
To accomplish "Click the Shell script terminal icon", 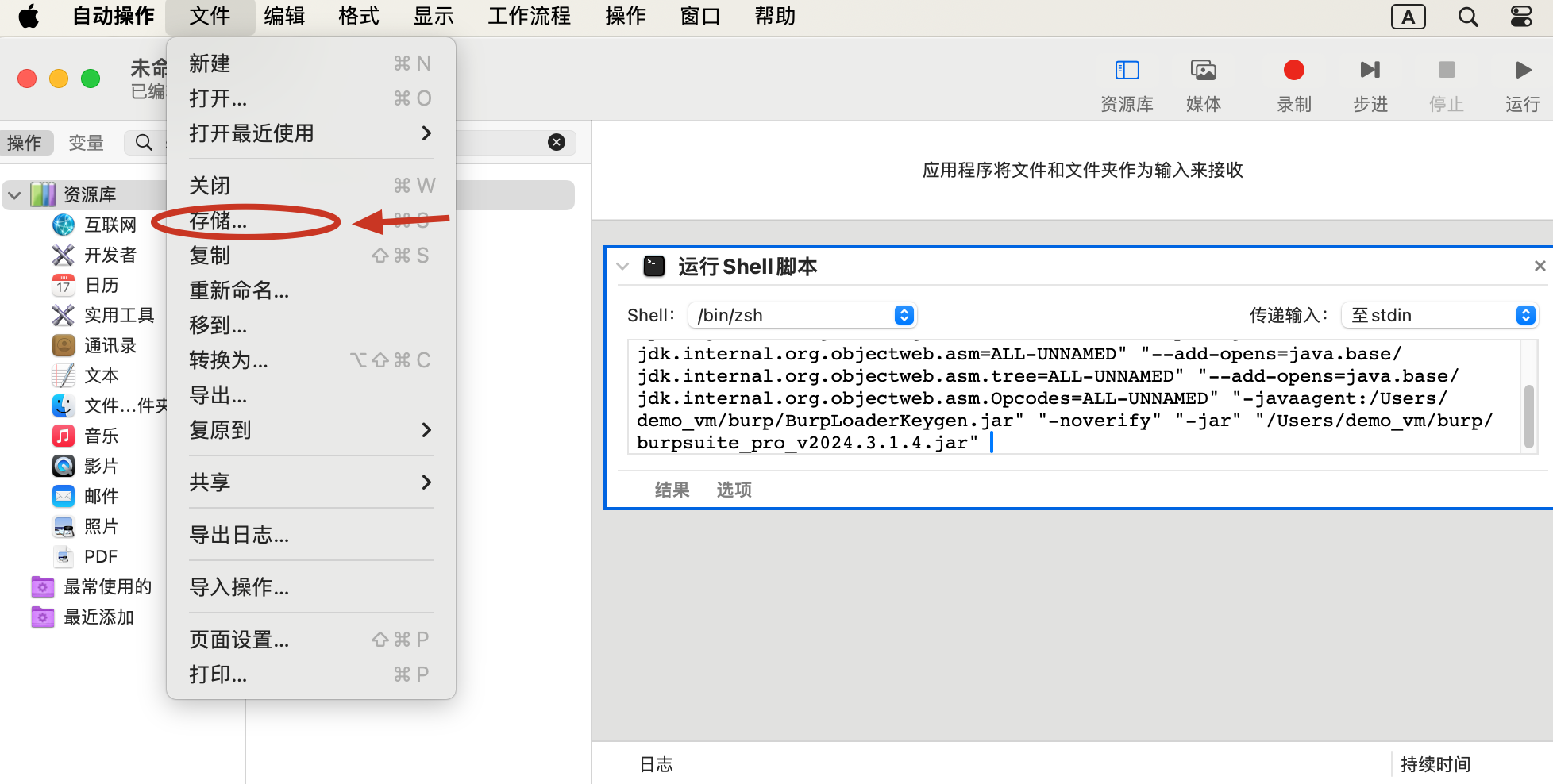I will pos(654,266).
